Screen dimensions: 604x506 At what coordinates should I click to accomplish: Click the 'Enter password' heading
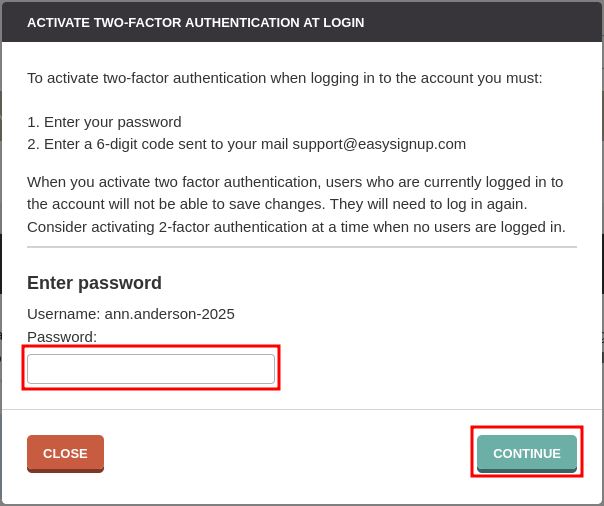(x=94, y=283)
